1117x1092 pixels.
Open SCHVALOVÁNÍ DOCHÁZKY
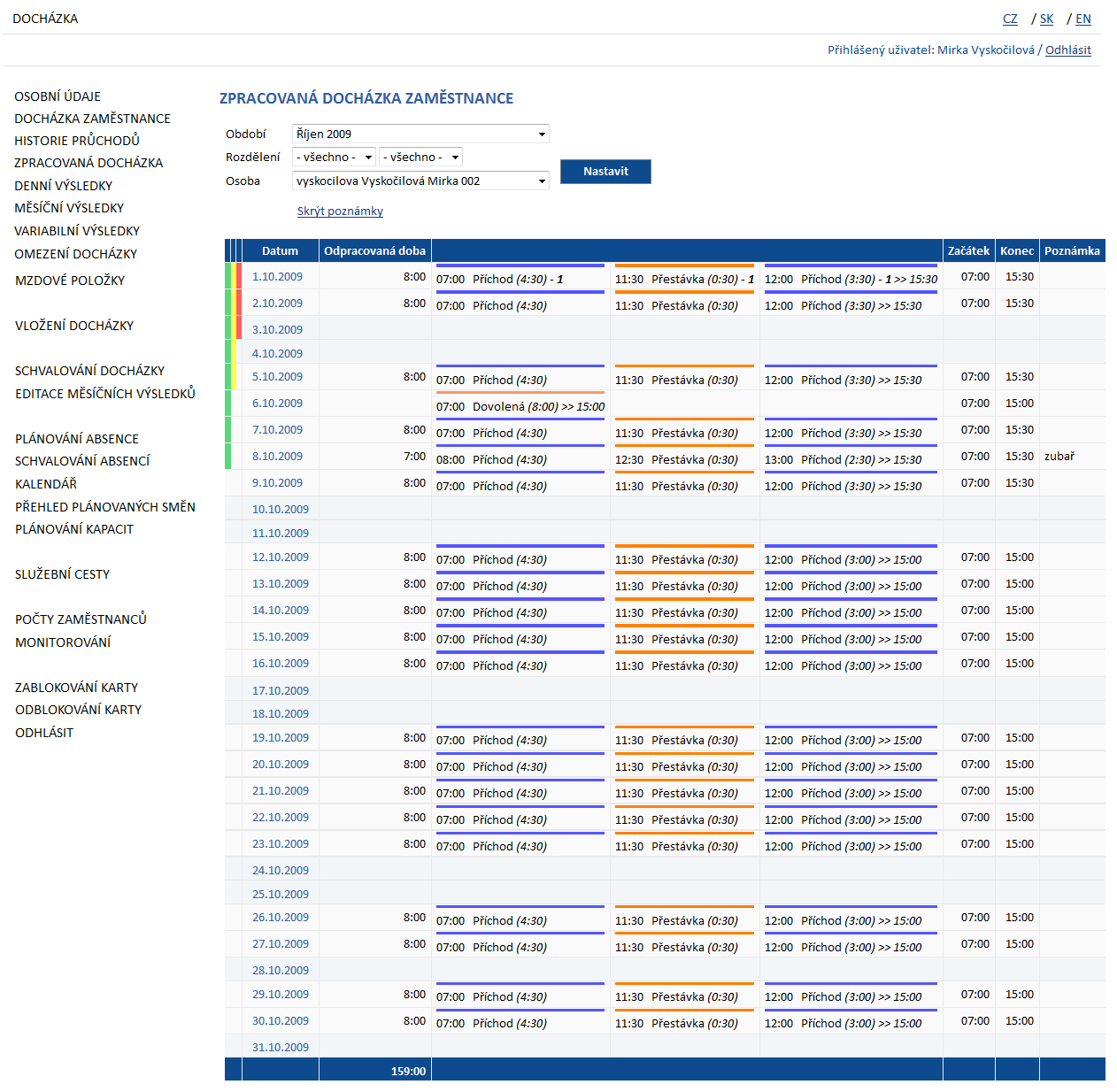89,371
